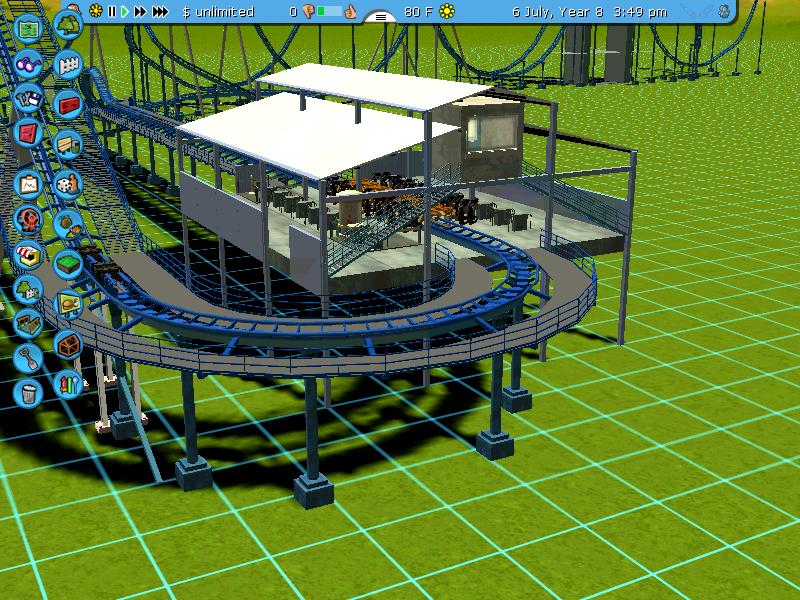Viewport: 800px width, 600px height.
Task: Open the rides Ferris wheel icon
Action: coord(28,218)
